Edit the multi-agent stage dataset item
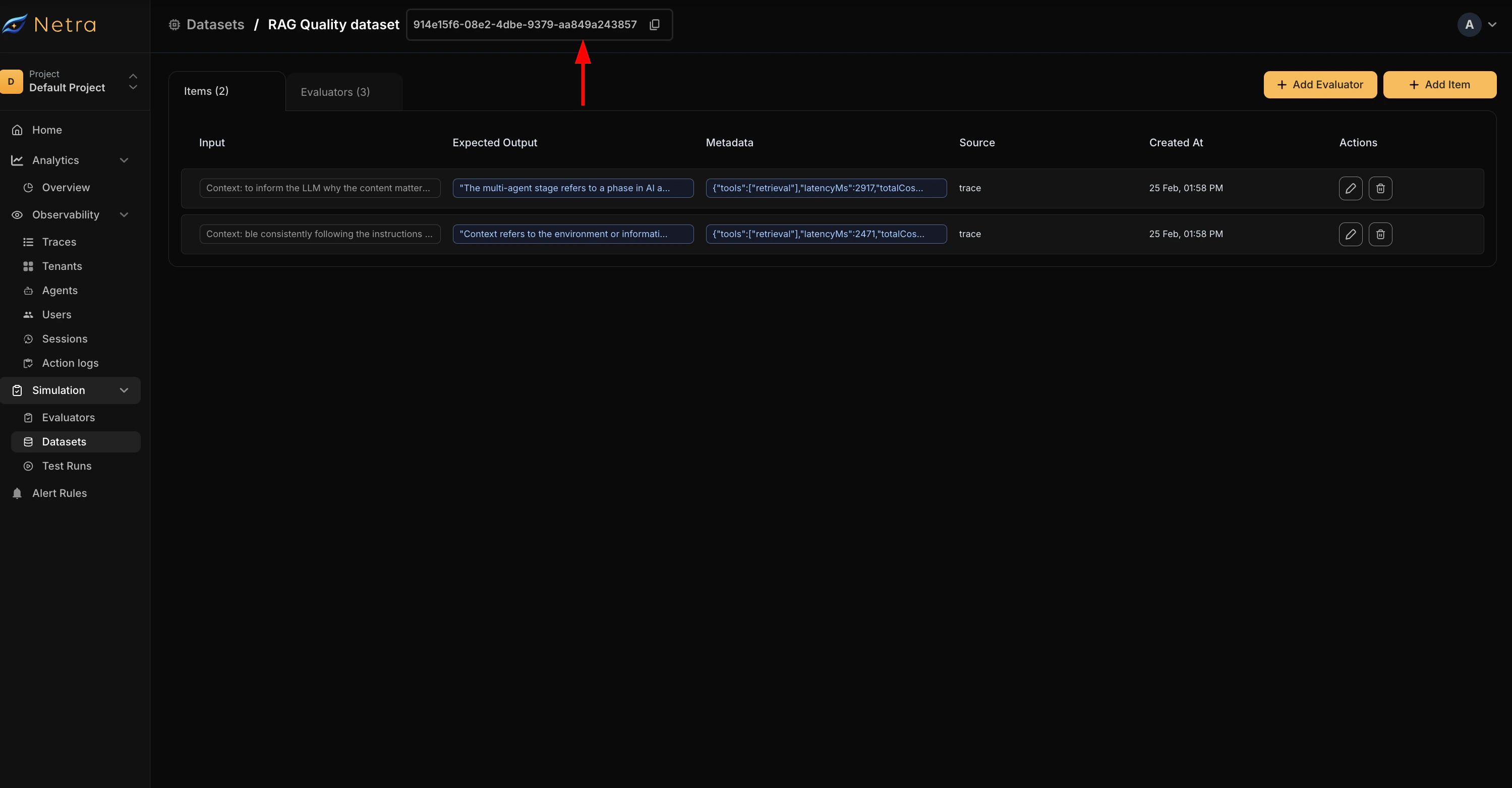 point(1350,189)
